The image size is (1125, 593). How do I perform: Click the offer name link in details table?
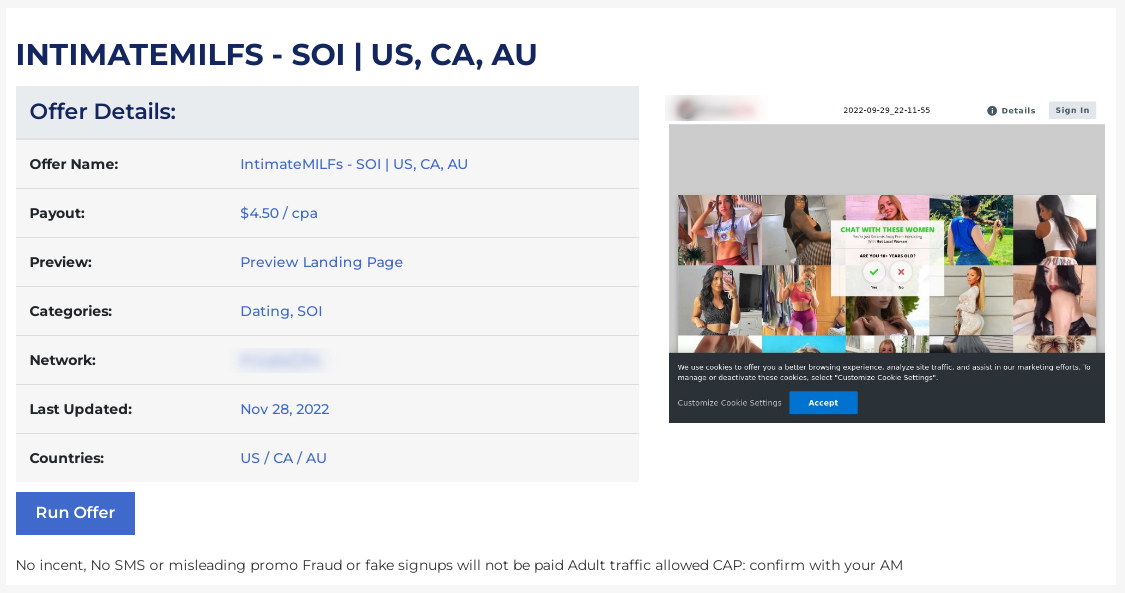tap(354, 164)
